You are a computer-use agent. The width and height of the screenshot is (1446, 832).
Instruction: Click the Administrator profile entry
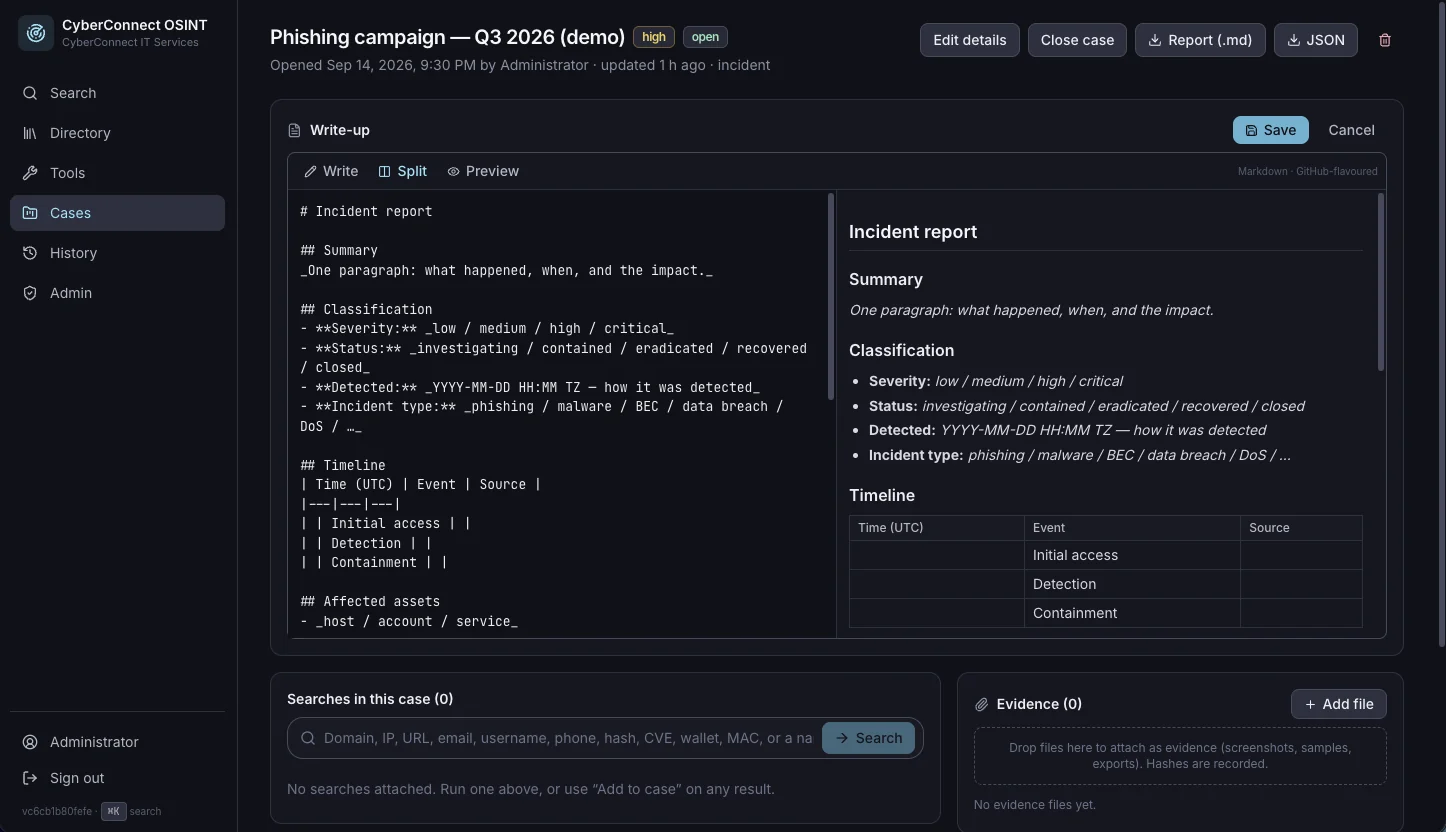point(117,742)
